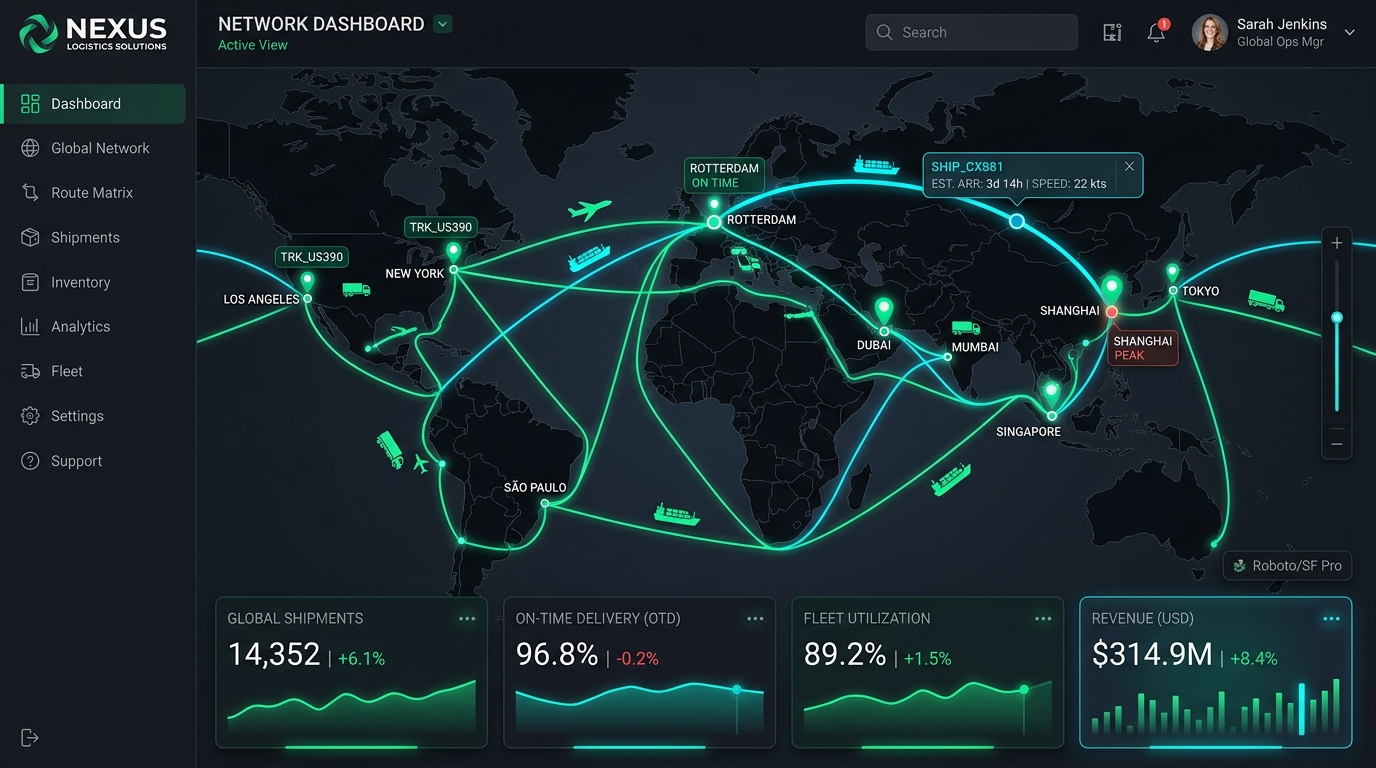Click the TRK_US390 label above New York
1376x768 pixels.
440,227
